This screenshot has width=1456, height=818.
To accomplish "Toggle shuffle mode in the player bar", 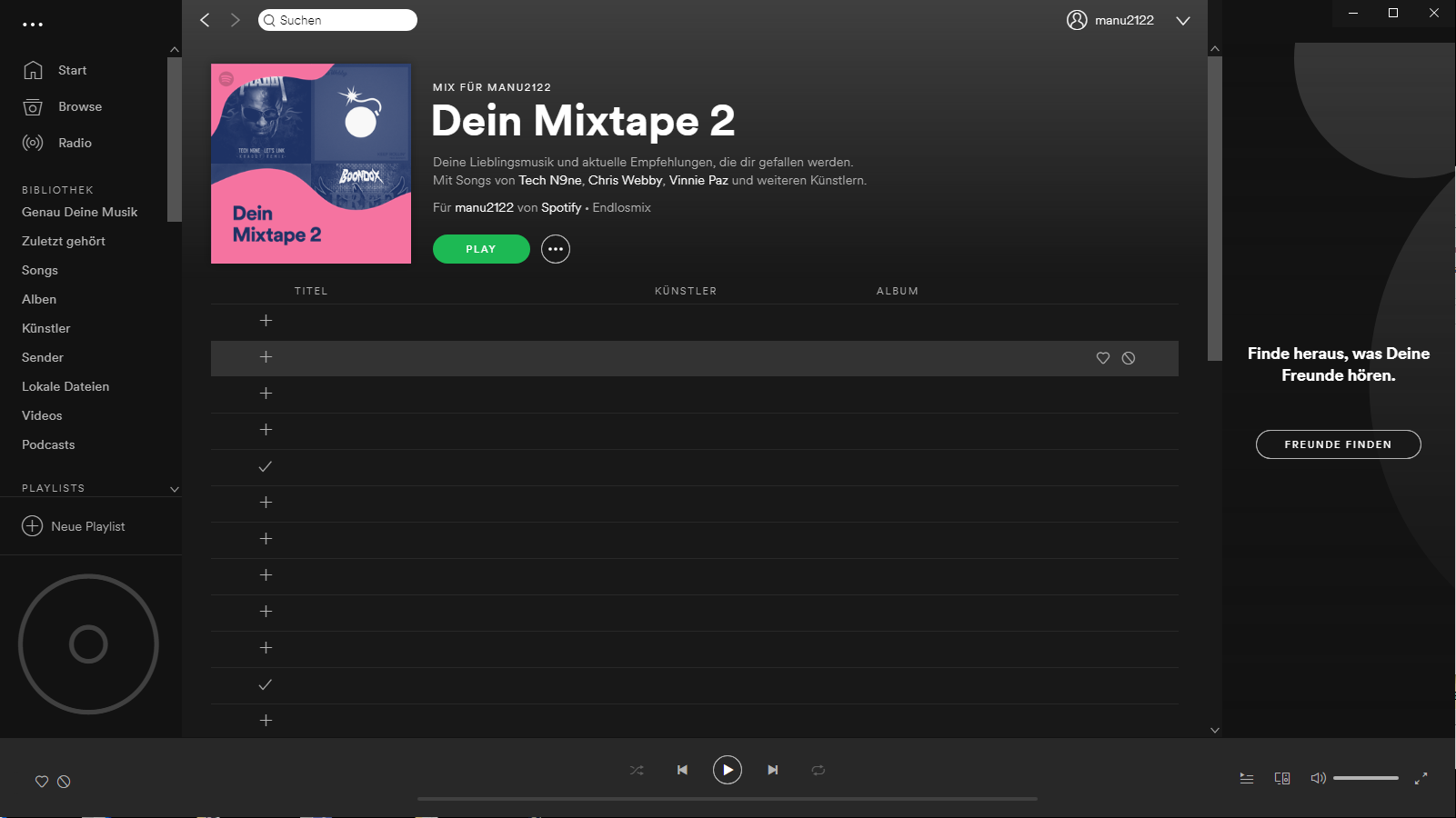I will [637, 770].
